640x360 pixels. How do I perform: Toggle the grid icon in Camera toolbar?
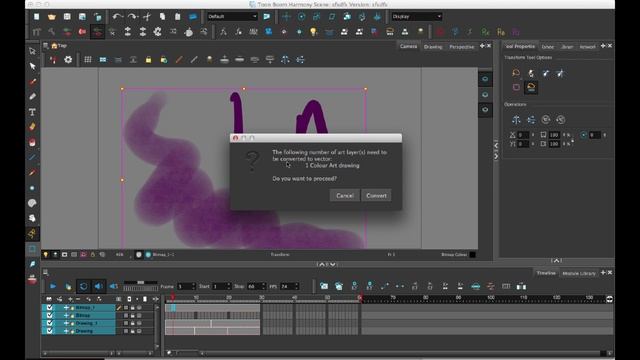pos(88,60)
